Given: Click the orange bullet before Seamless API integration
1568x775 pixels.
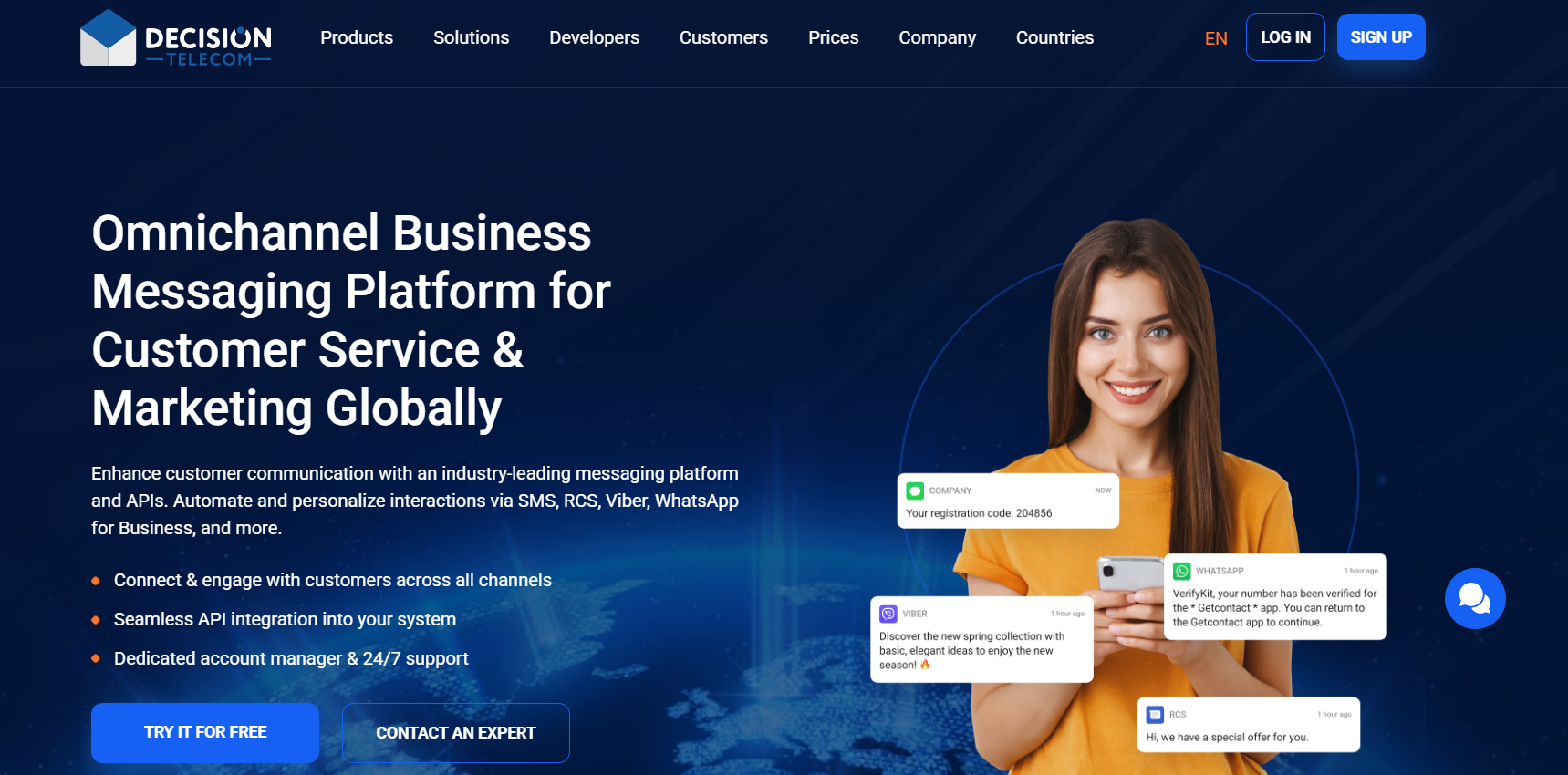Looking at the screenshot, I should point(96,620).
